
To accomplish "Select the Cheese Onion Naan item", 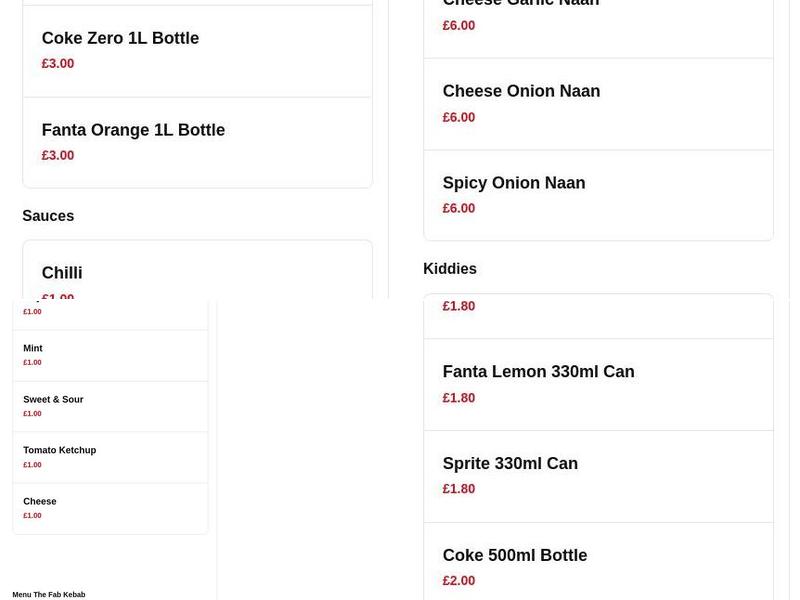I will 521,90.
